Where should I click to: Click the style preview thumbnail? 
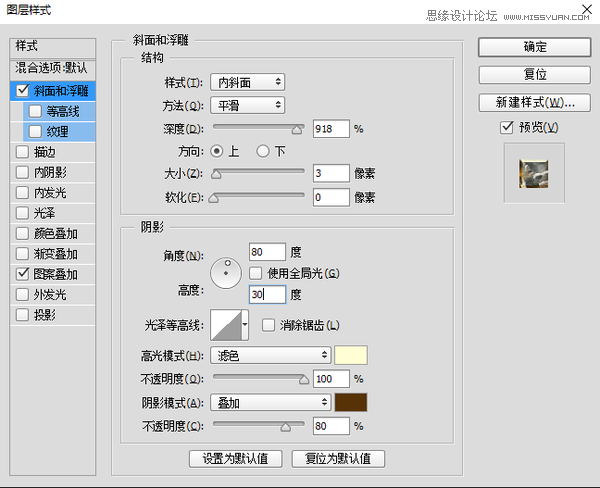[533, 174]
